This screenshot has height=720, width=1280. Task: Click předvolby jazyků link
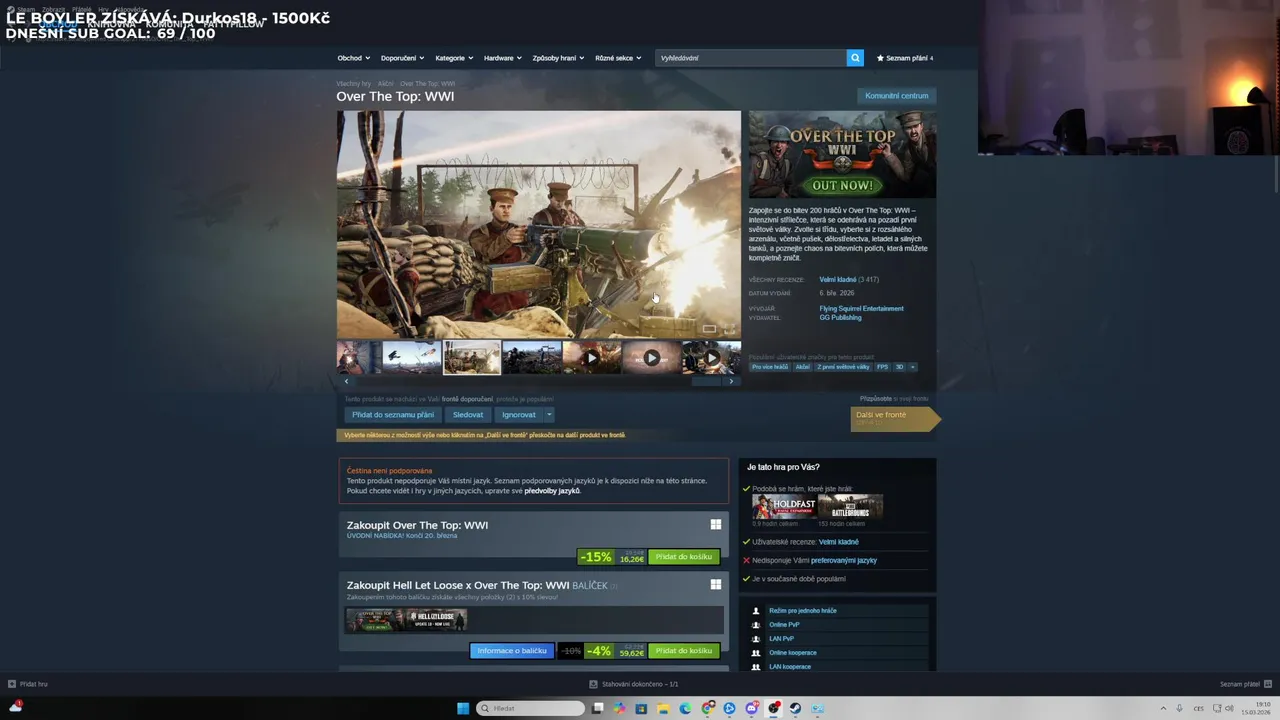click(x=552, y=491)
